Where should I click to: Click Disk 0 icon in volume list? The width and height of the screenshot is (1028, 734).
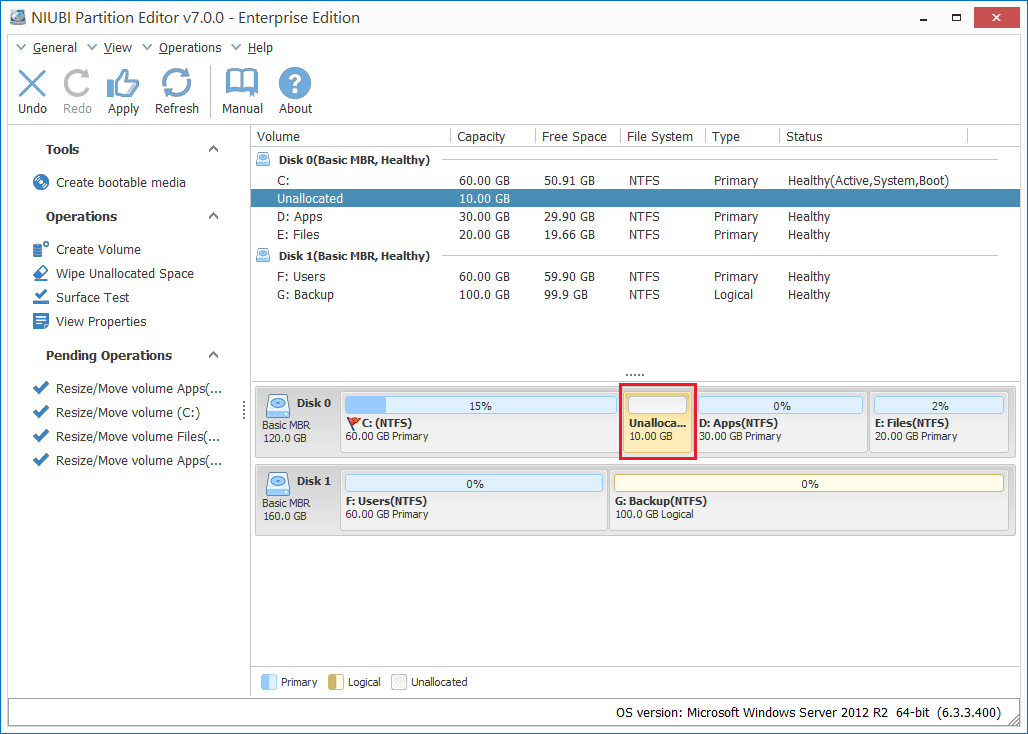click(x=263, y=159)
